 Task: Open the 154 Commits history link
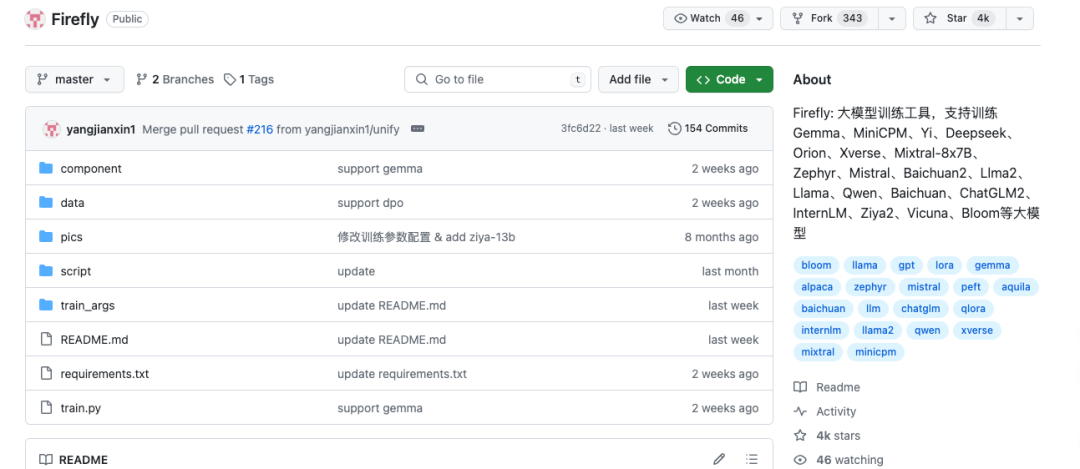tap(708, 129)
